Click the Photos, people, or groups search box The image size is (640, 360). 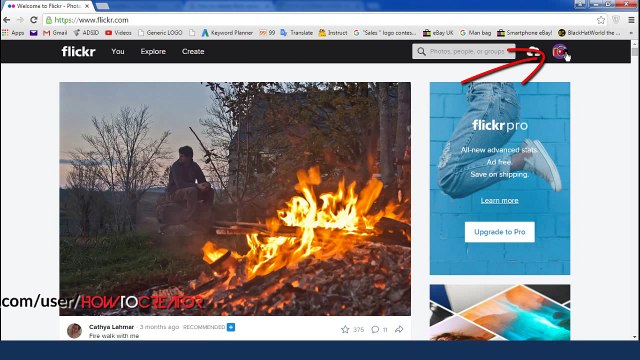pos(464,51)
